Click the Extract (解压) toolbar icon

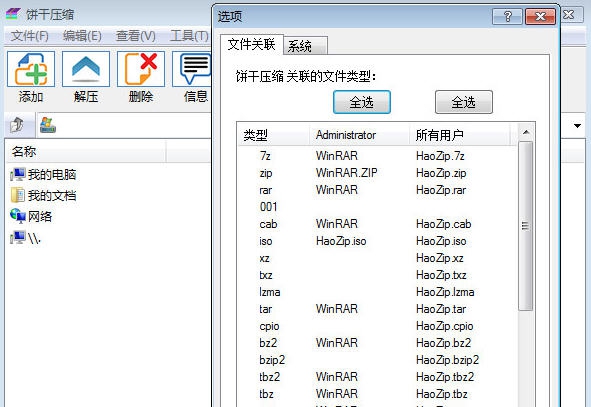pos(86,69)
